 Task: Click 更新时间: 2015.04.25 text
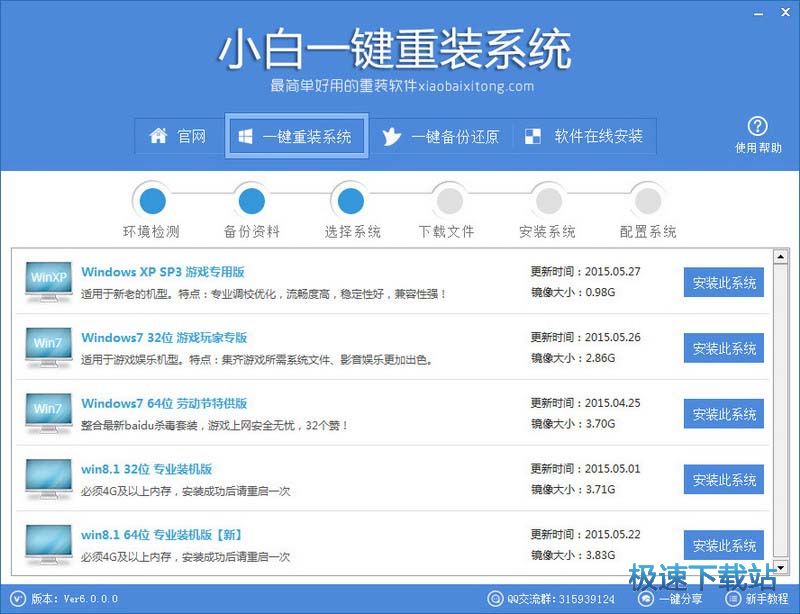[585, 403]
